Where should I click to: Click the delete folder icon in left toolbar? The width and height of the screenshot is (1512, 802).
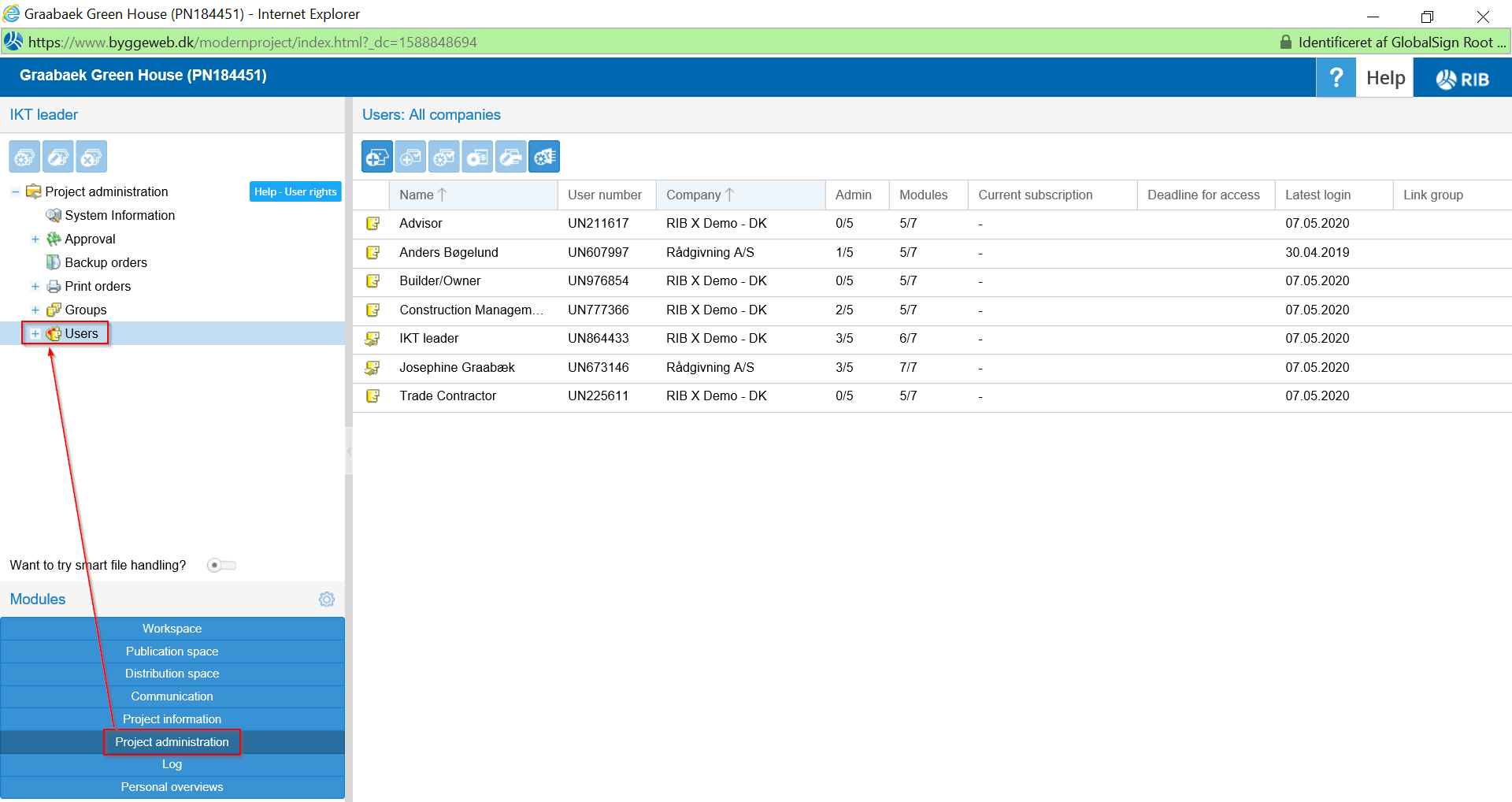[91, 157]
